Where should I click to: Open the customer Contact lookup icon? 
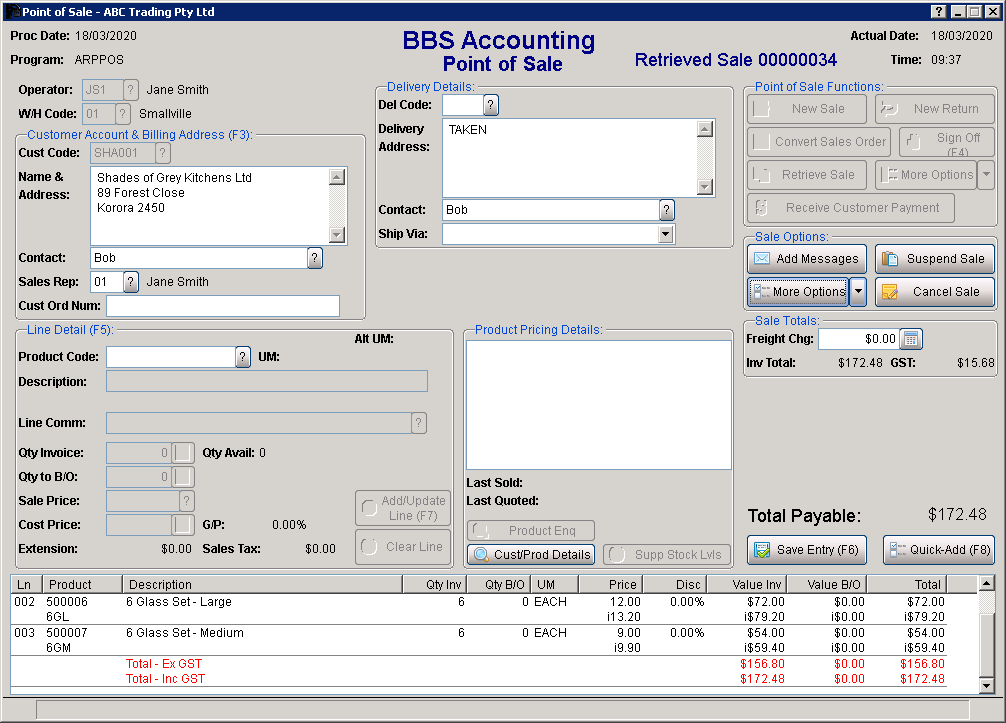(x=315, y=258)
